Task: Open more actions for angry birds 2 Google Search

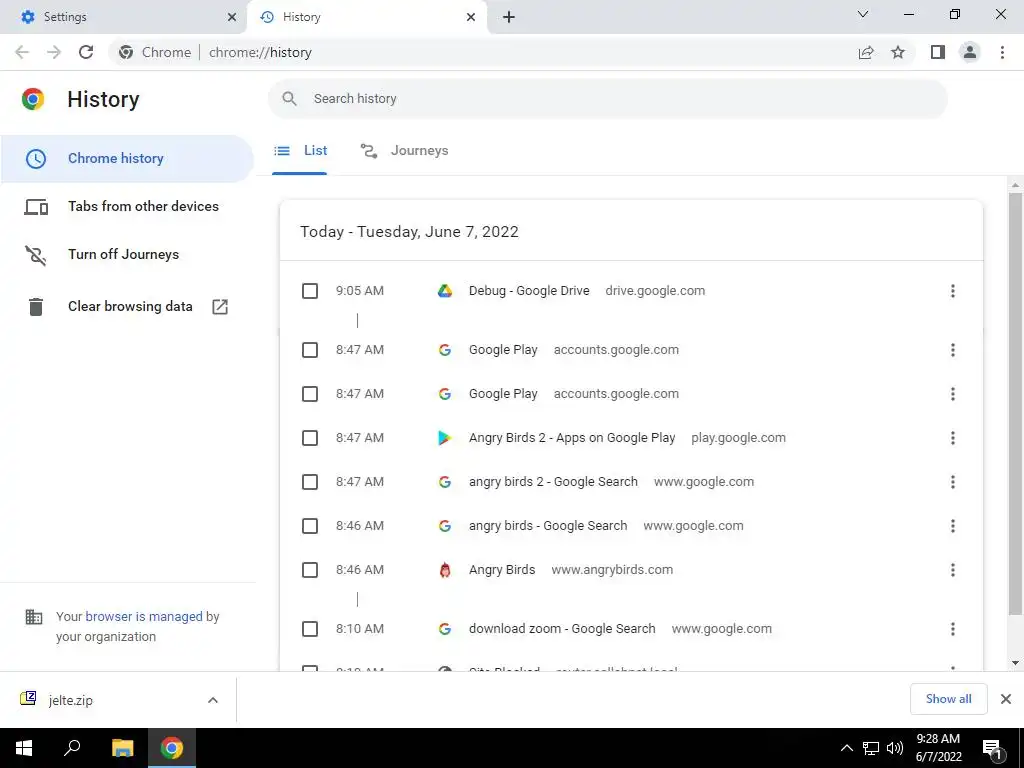Action: [953, 482]
